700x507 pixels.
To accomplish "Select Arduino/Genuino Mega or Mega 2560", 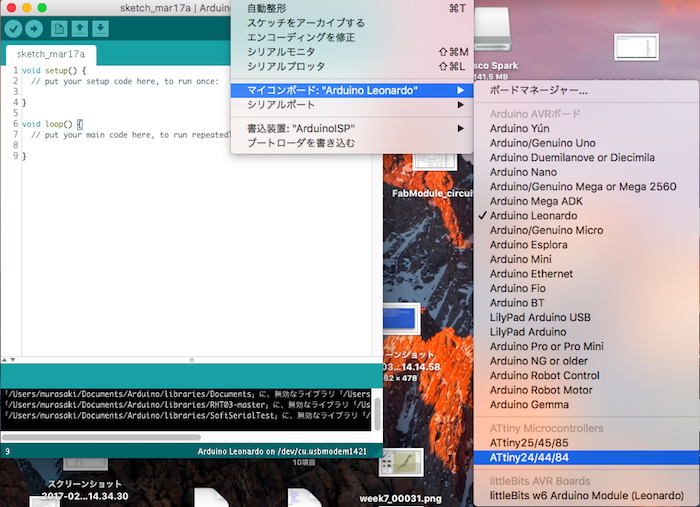I will (586, 187).
